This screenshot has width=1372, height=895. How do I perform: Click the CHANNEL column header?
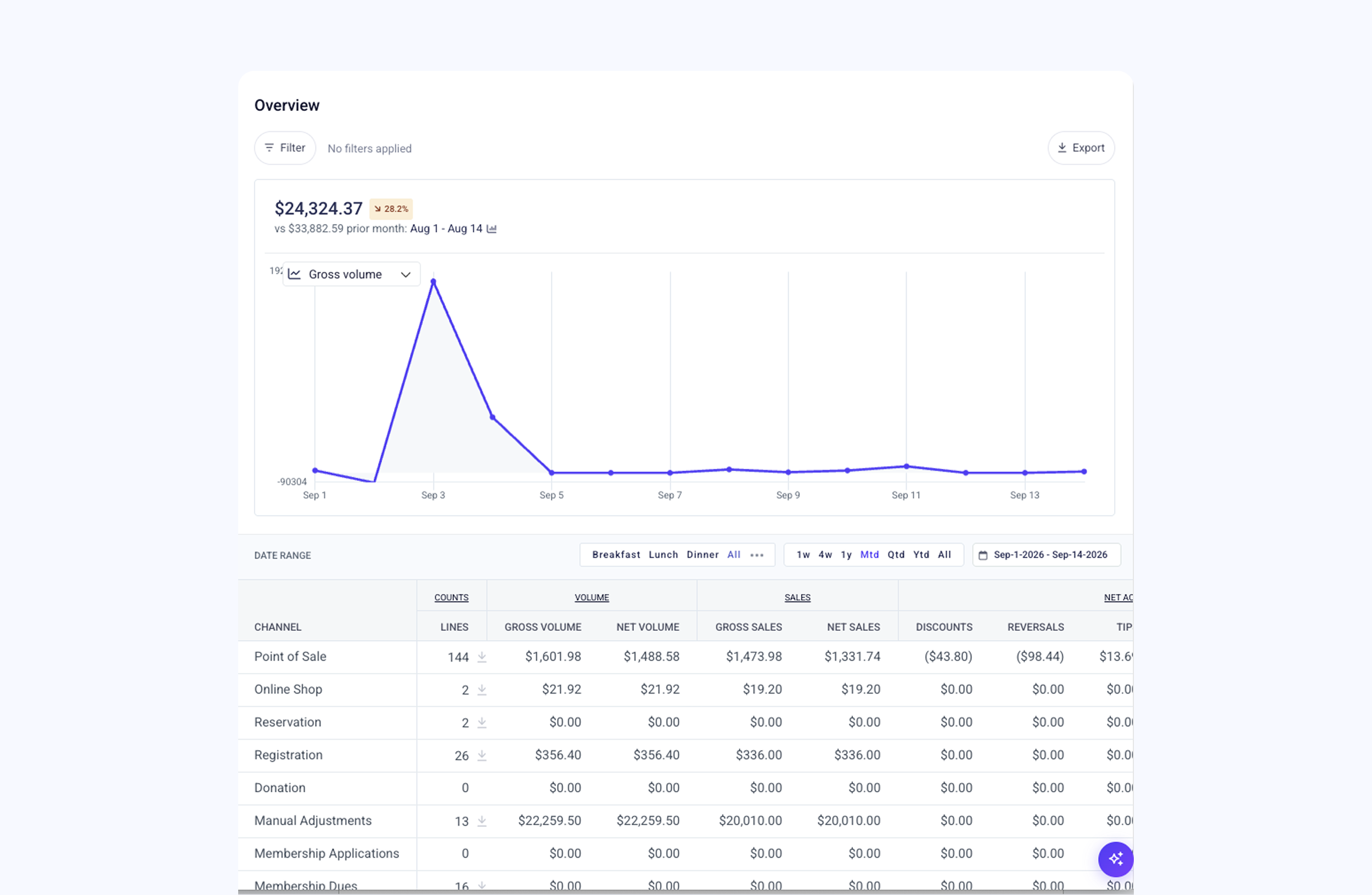pos(278,627)
